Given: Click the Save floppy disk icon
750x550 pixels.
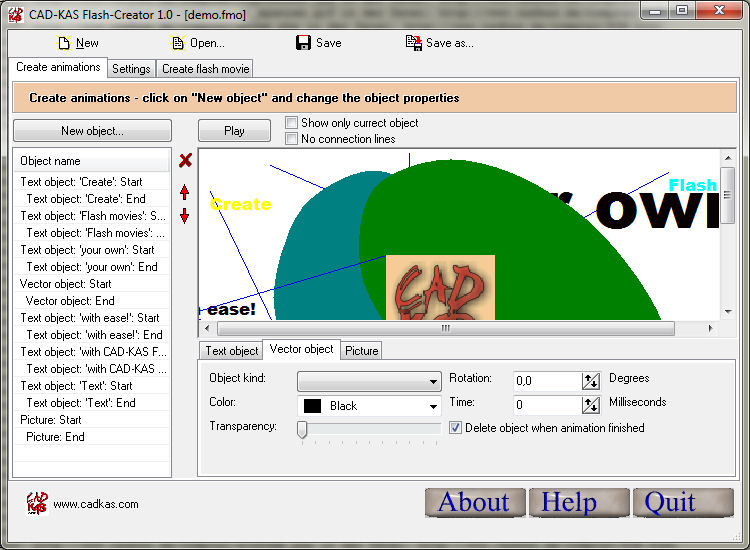Looking at the screenshot, I should click(x=303, y=43).
